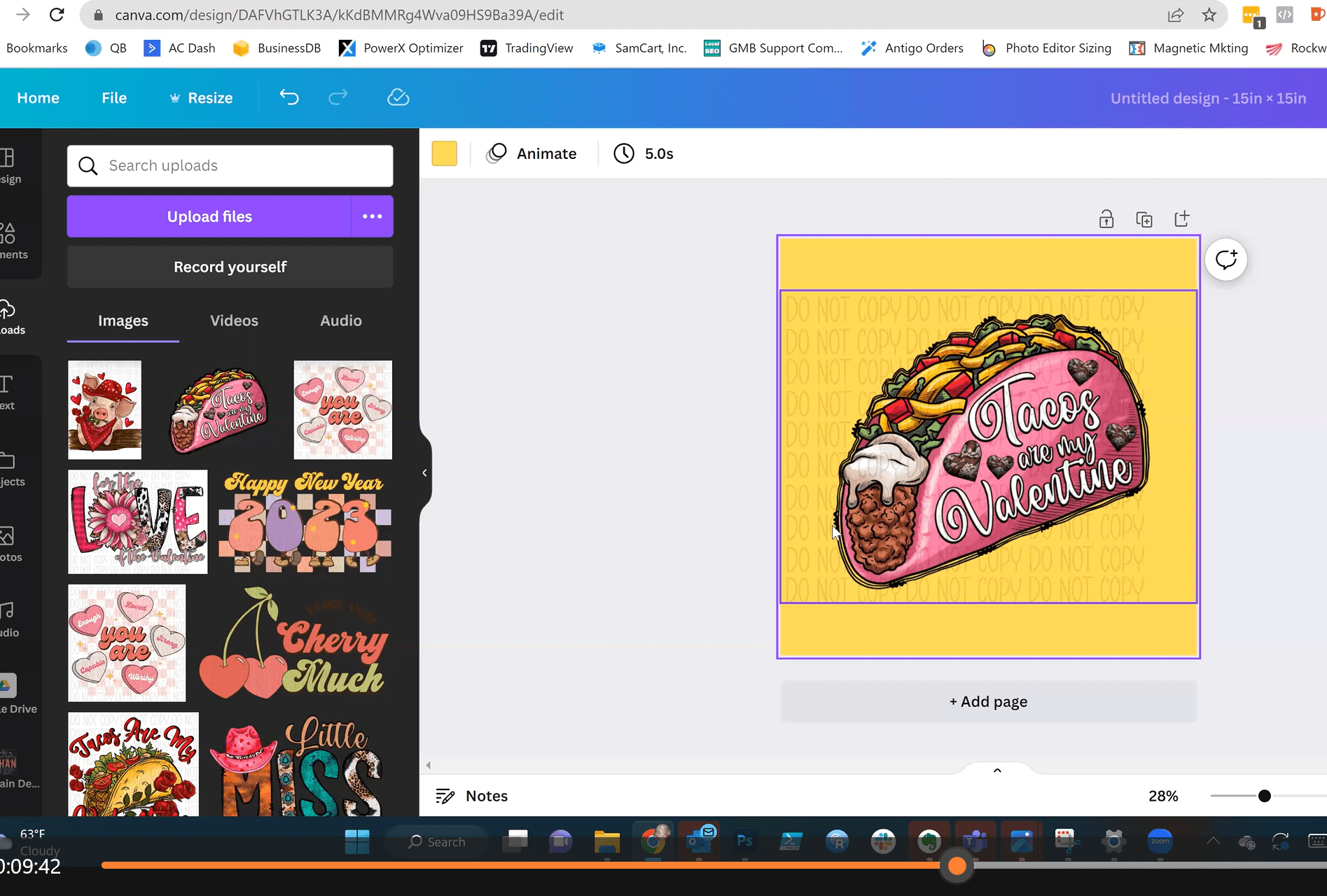Lock the page with padlock icon

point(1106,219)
